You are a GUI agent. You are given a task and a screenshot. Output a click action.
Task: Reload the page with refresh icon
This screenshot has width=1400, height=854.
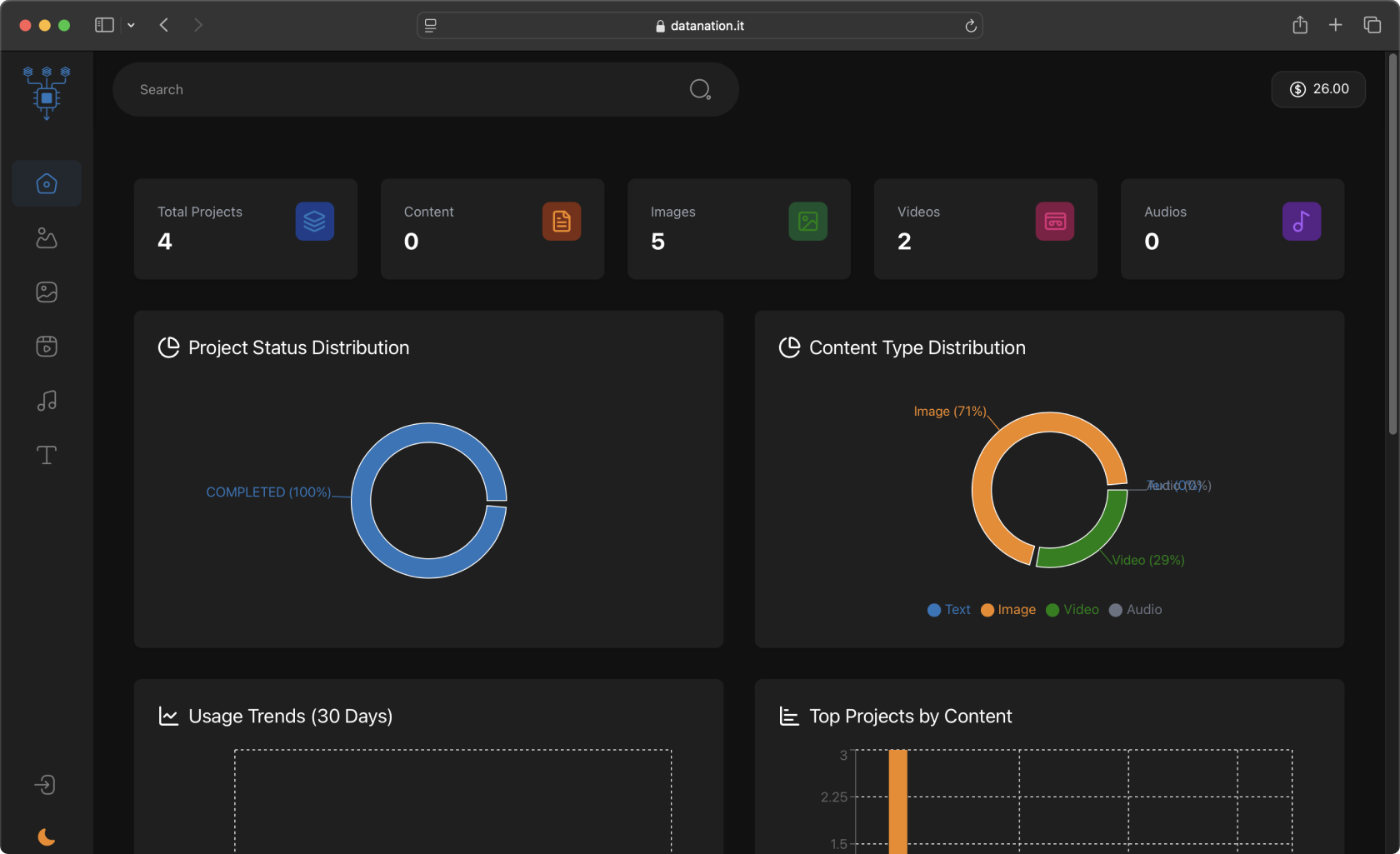point(971,26)
